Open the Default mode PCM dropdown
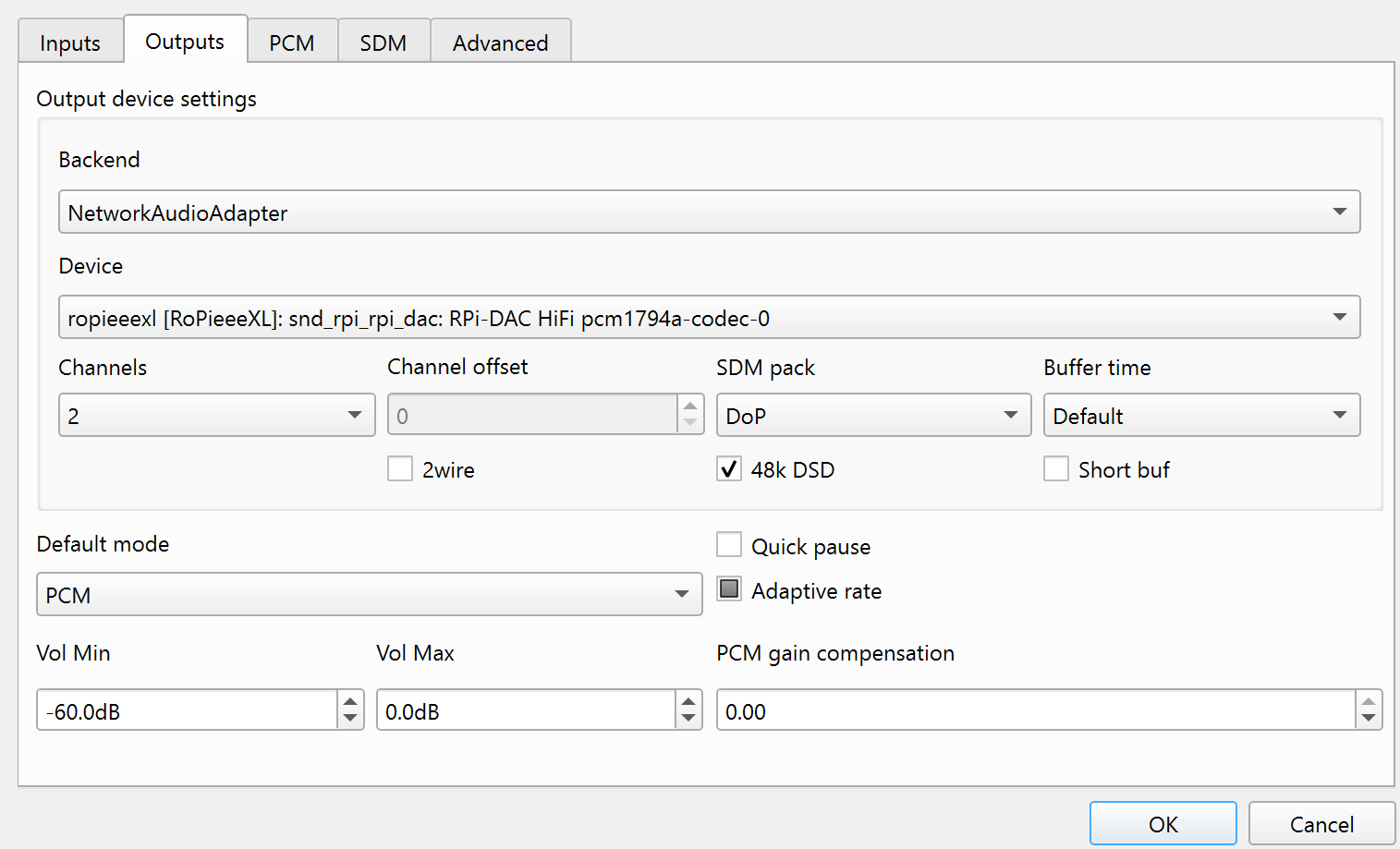 (682, 595)
